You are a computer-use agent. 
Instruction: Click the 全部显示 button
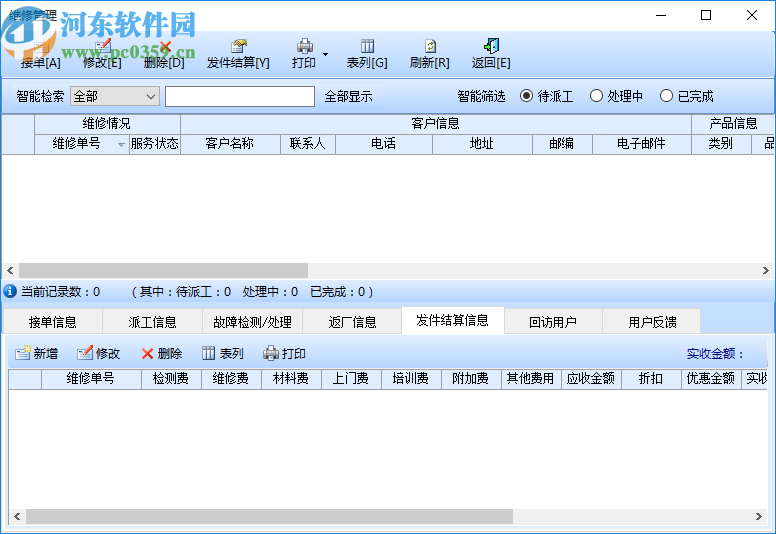pyautogui.click(x=348, y=97)
